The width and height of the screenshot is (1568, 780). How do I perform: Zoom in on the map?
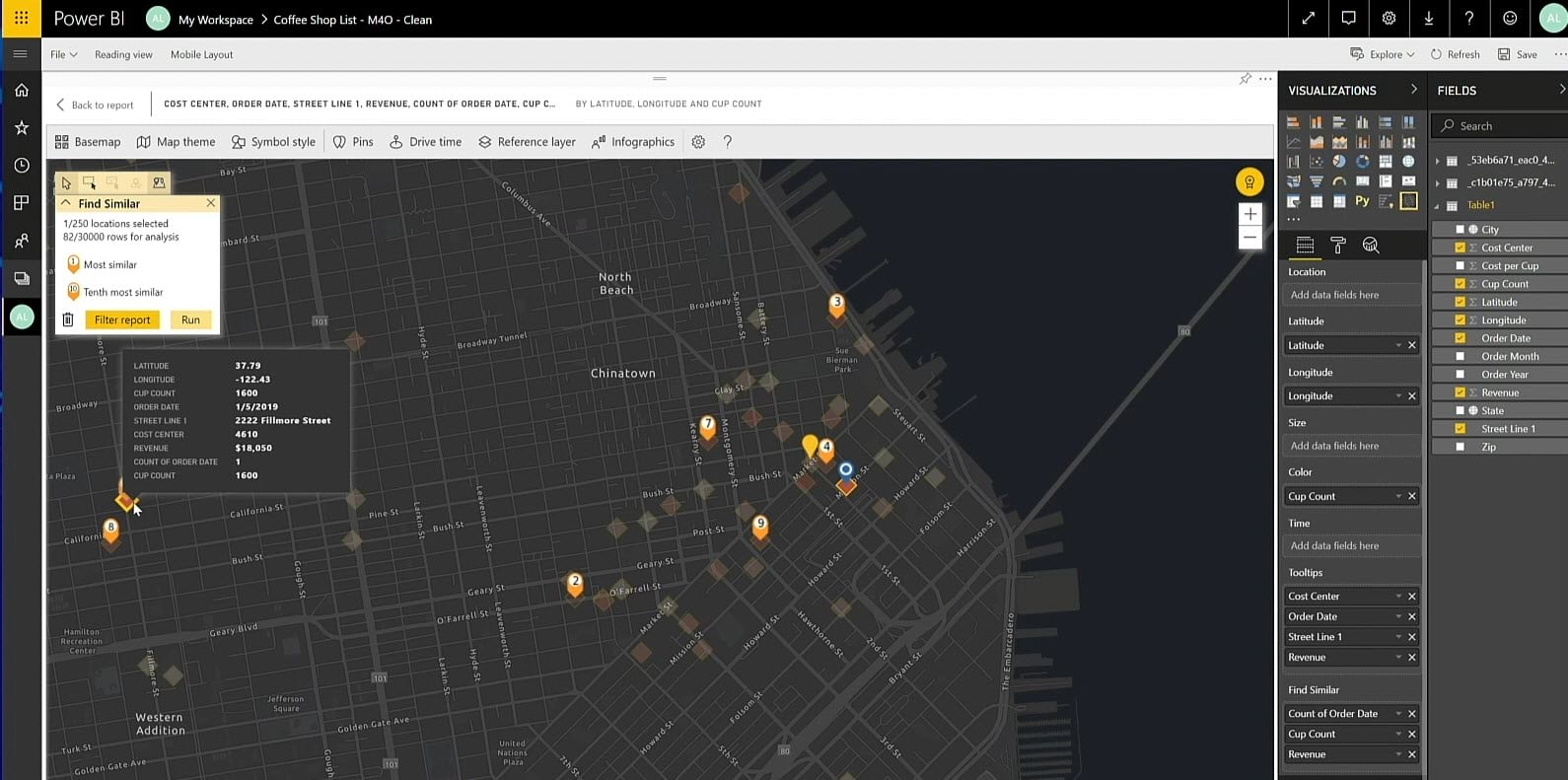pos(1249,214)
